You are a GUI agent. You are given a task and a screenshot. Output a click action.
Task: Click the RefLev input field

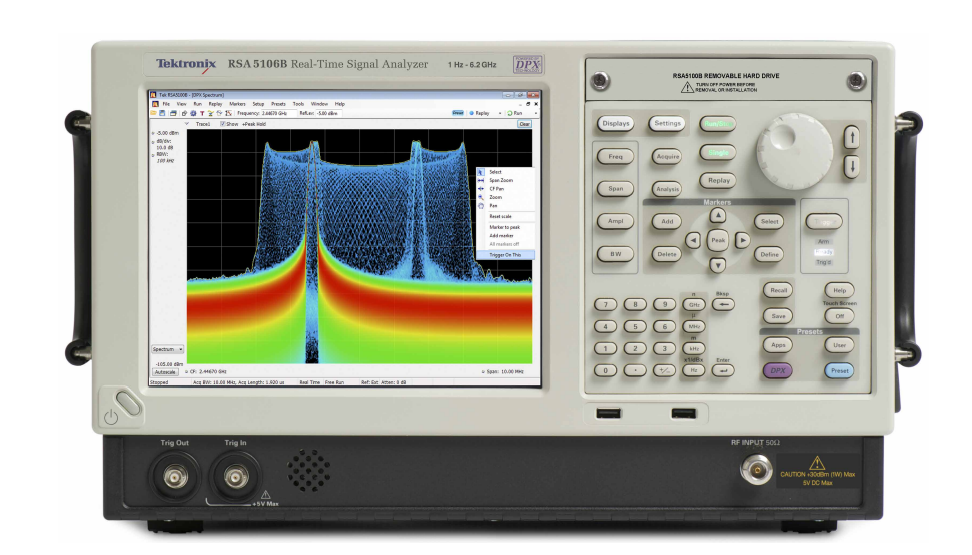pyautogui.click(x=328, y=113)
